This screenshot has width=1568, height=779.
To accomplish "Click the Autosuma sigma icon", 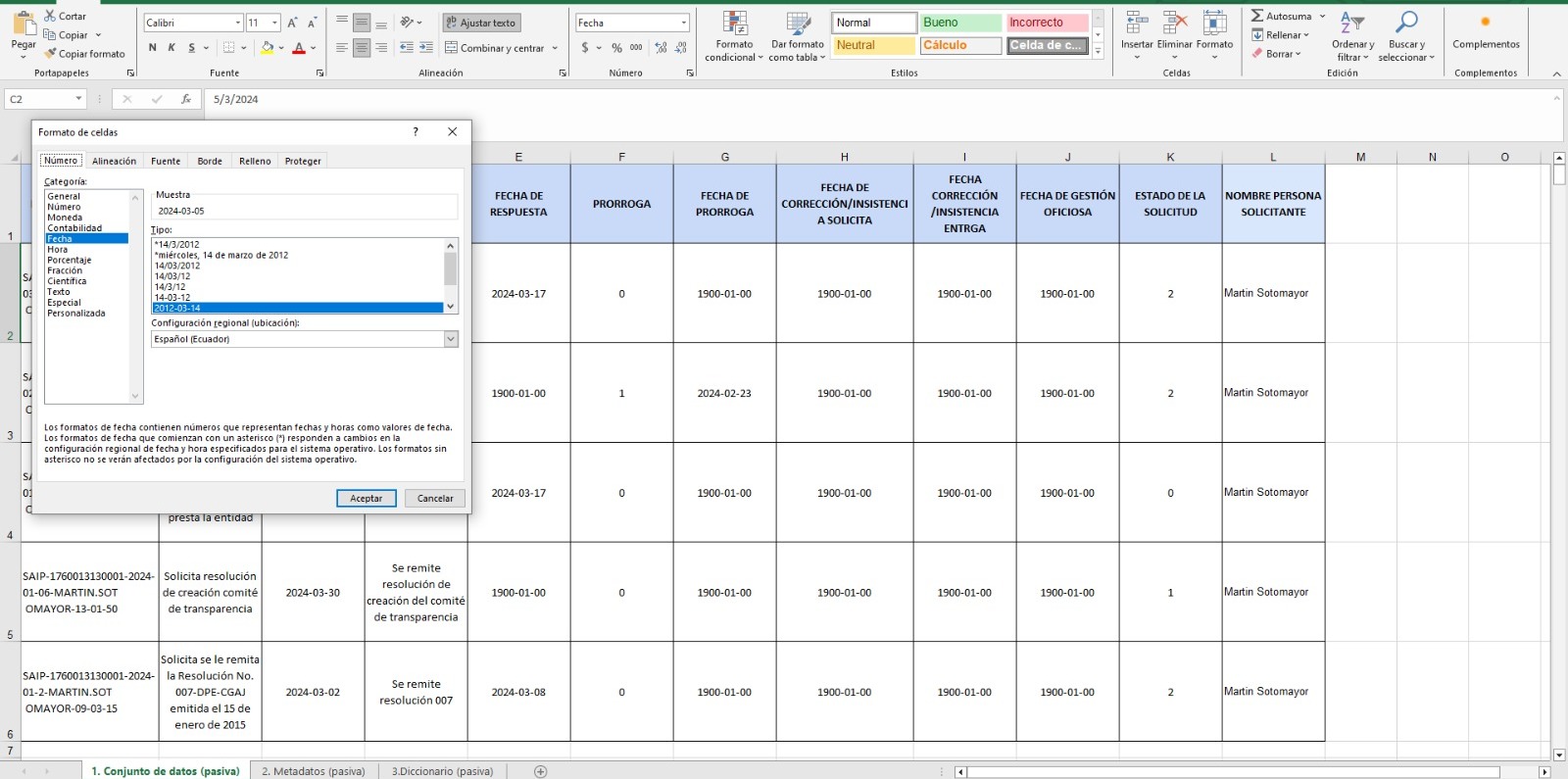I will point(1257,16).
